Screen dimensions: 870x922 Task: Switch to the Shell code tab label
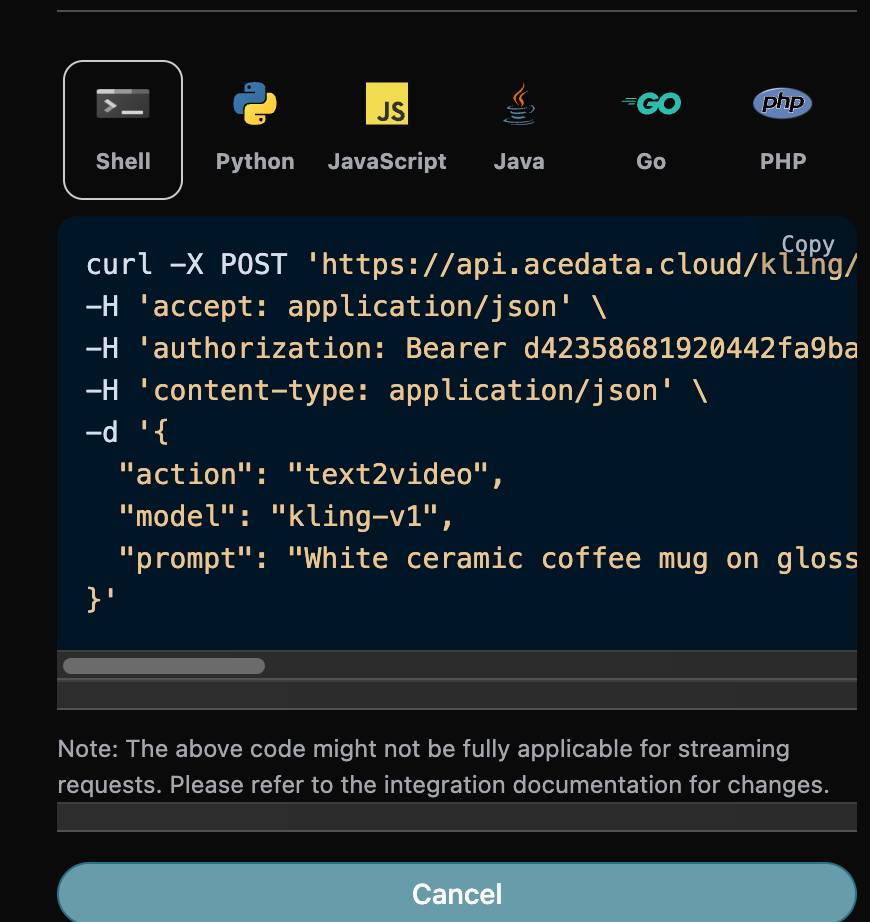point(123,162)
